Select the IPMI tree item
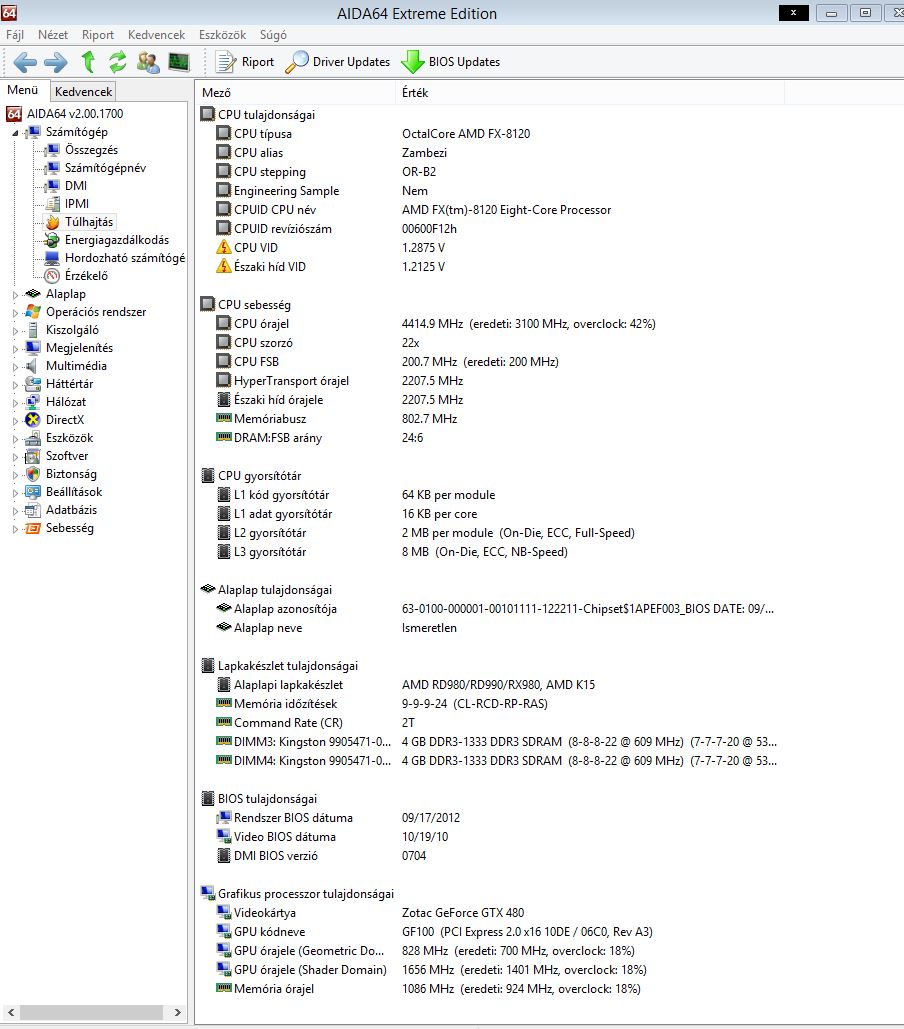 (77, 204)
